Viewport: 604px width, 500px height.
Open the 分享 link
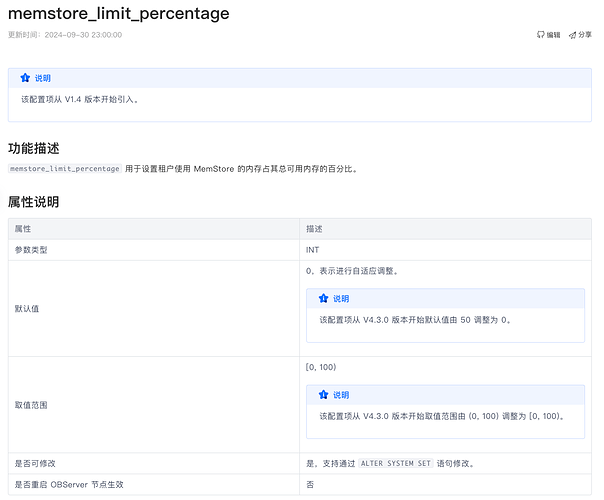point(581,35)
